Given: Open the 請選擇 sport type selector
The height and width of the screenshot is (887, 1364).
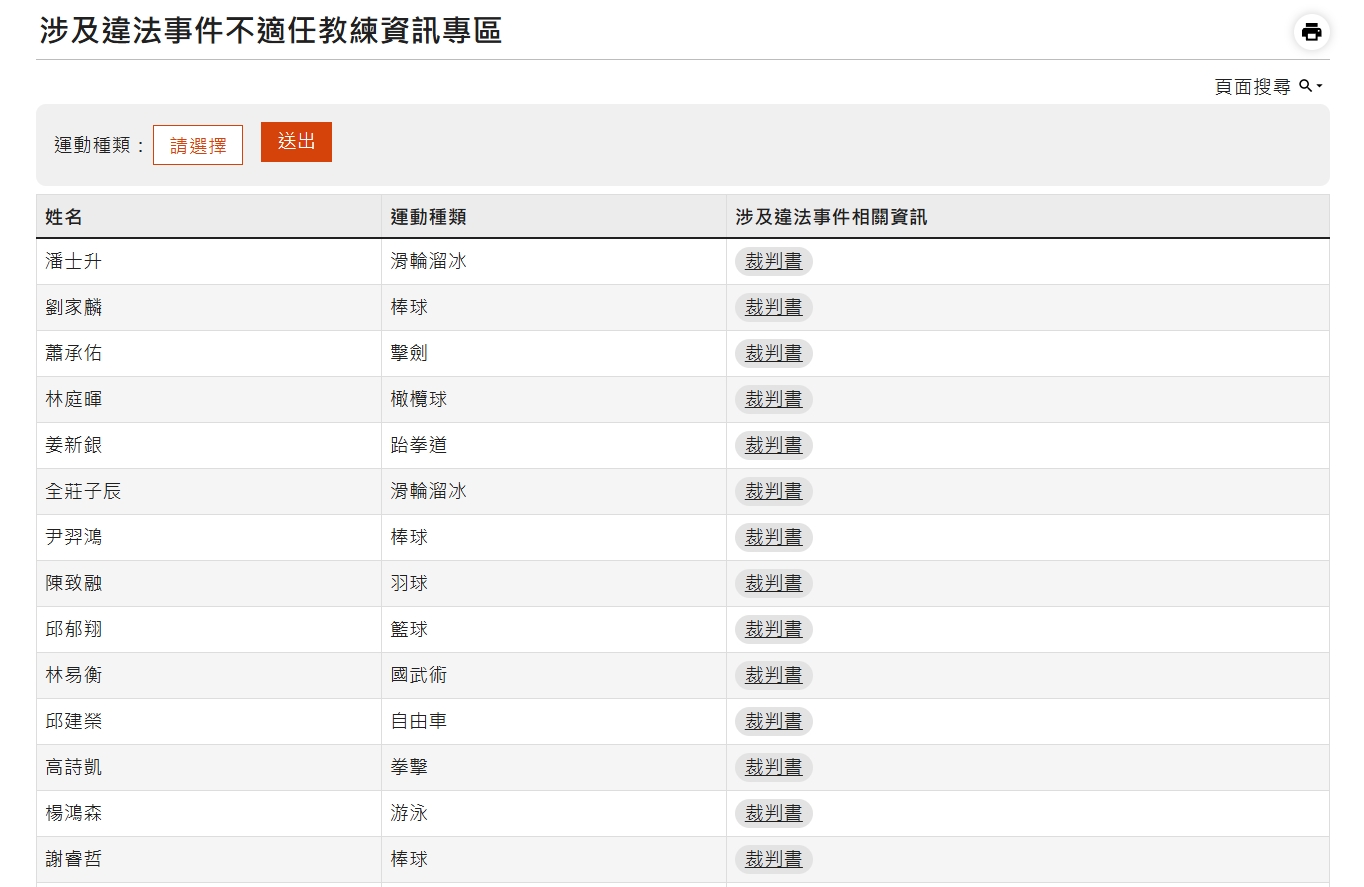Looking at the screenshot, I should (198, 145).
